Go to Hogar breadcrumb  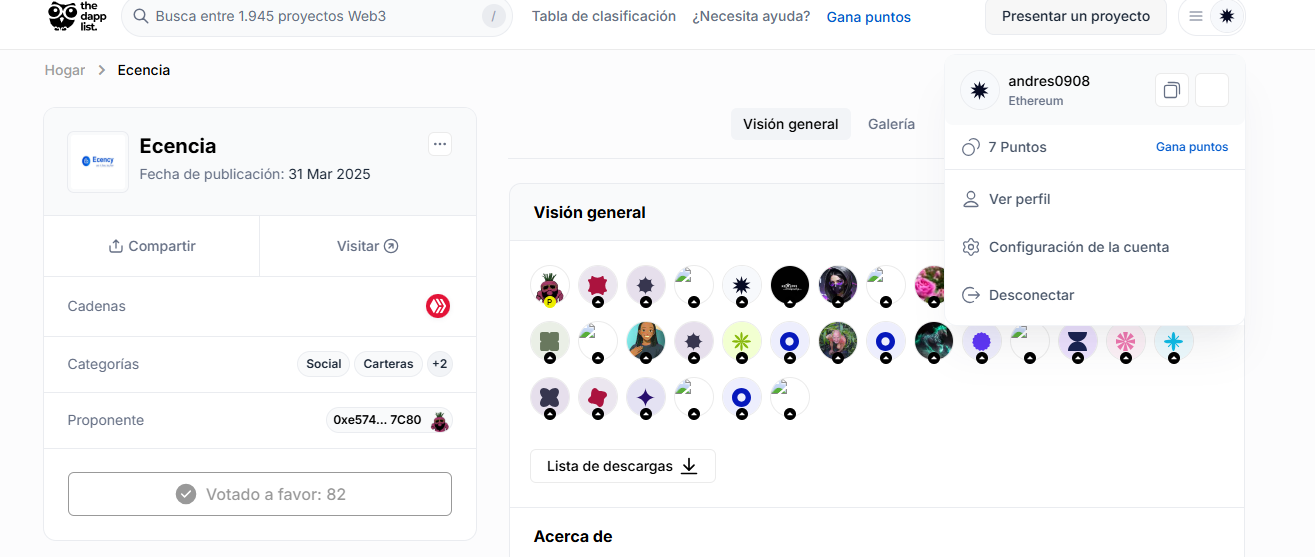point(65,70)
